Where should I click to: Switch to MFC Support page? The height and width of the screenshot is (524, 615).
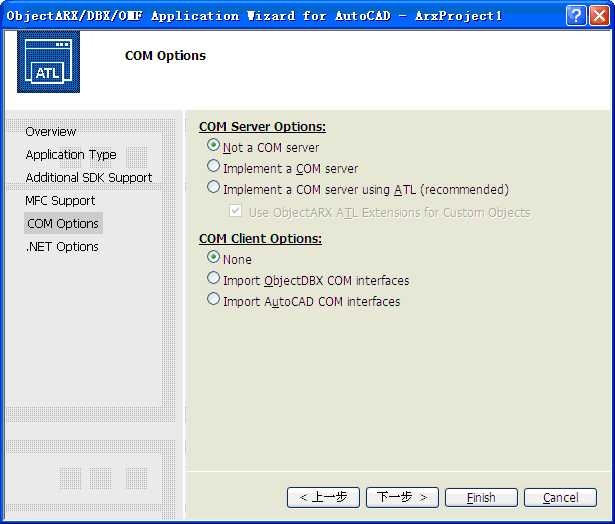pos(60,200)
